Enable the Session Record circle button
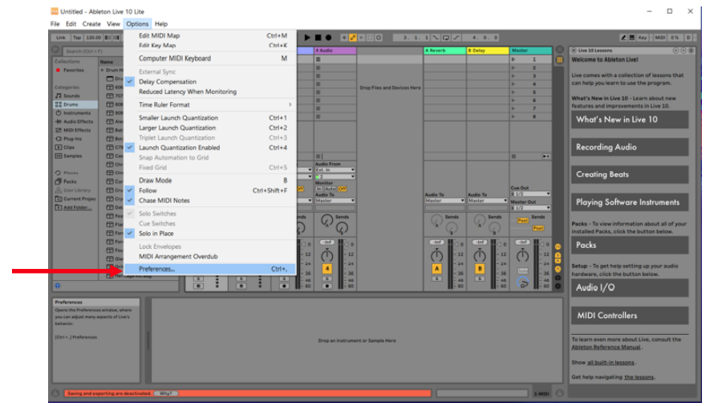This screenshot has width=706, height=406. 379,38
